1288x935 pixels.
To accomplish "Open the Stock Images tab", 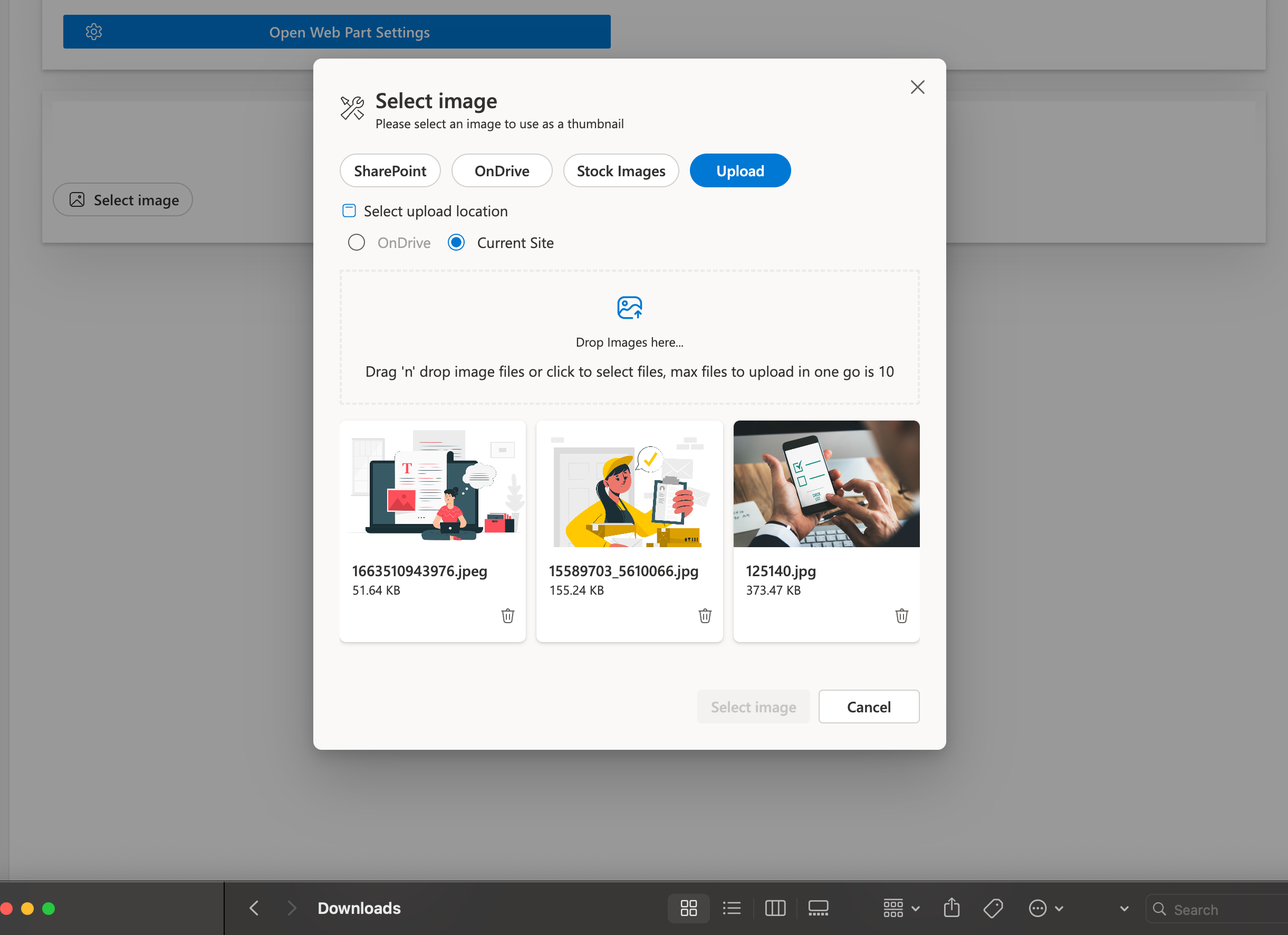I will [621, 171].
